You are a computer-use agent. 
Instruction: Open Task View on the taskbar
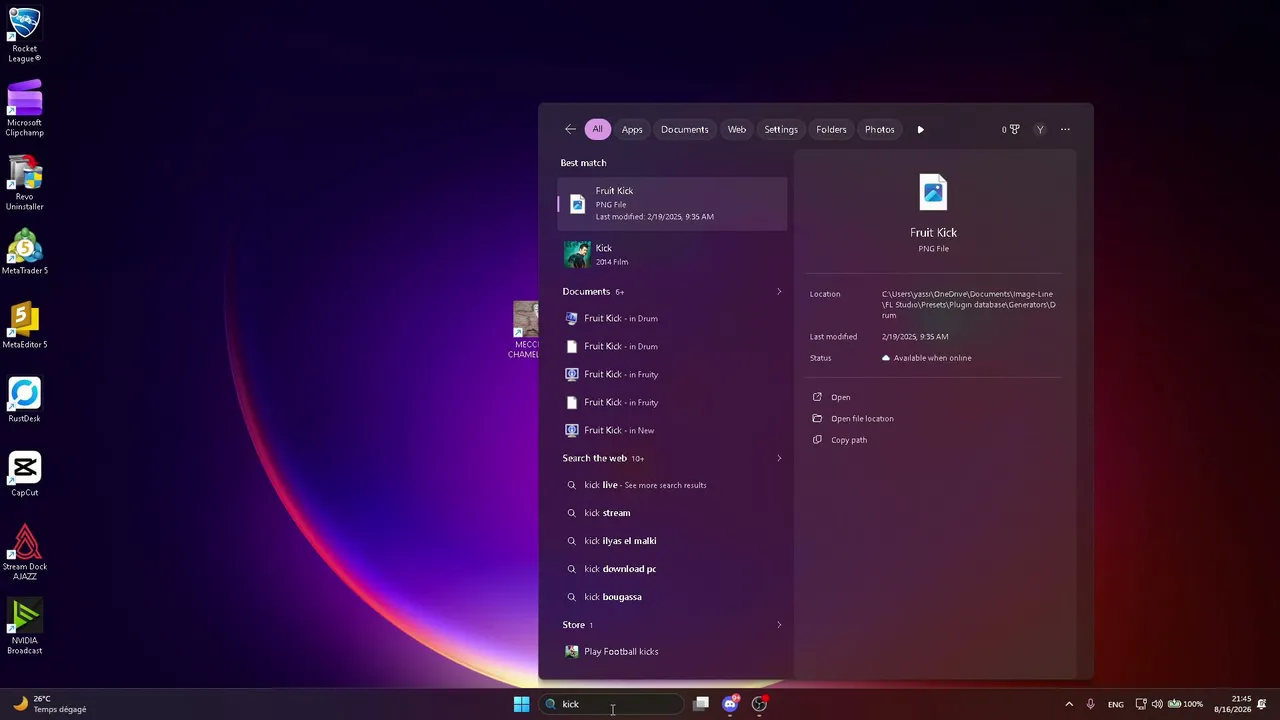[x=701, y=704]
